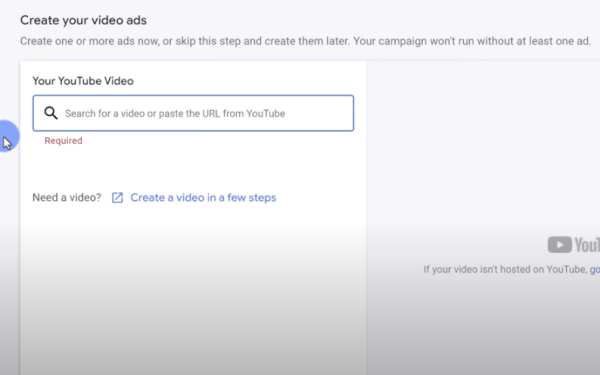Focus the YouTube video search URL field
600x375 pixels.
tap(193, 113)
